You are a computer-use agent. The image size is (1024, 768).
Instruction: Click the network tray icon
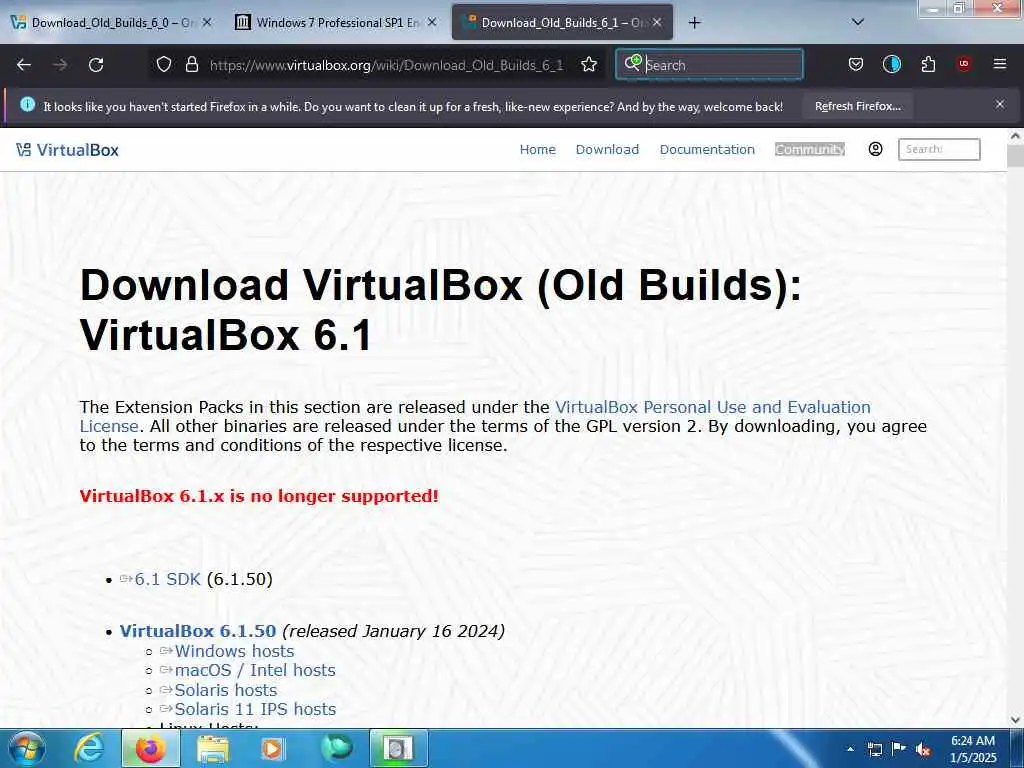874,749
